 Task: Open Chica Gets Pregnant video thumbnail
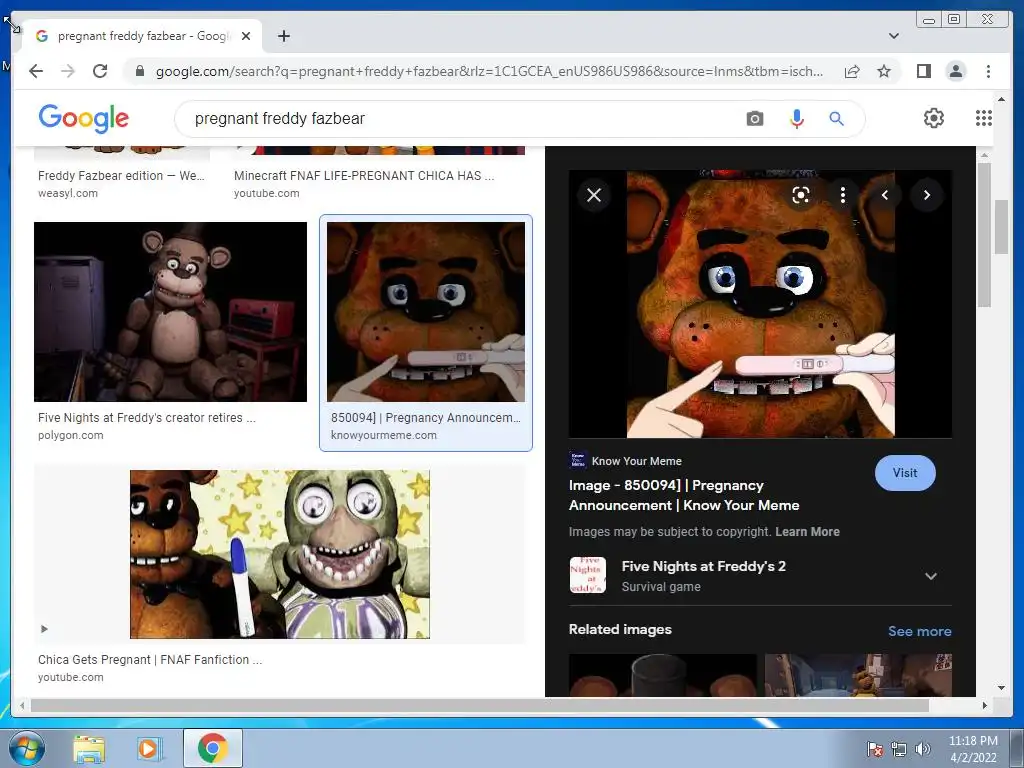[280, 554]
